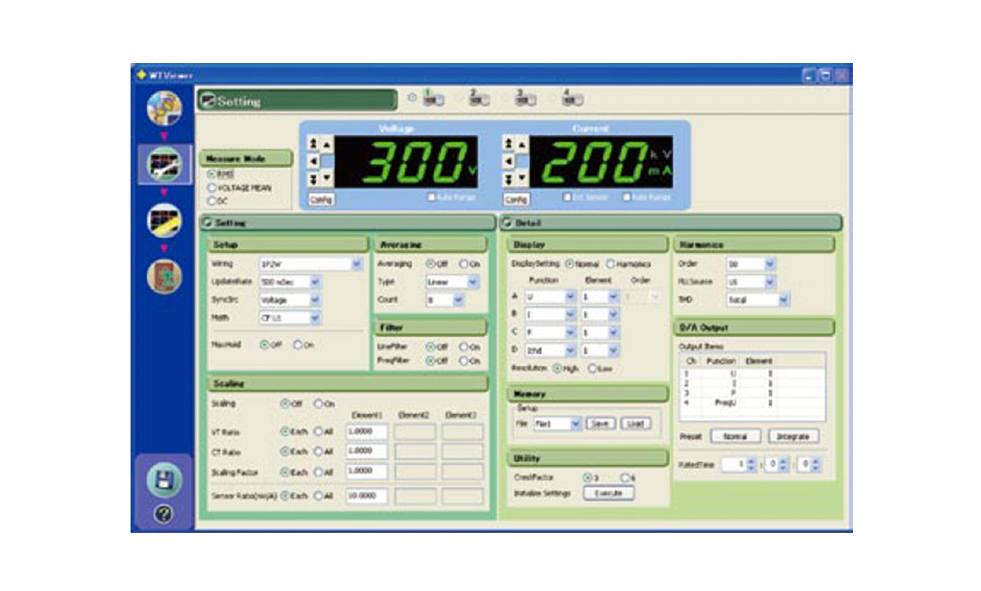Select device 4 icon in top bar
Screen dimensions: 981x591
(x=572, y=99)
